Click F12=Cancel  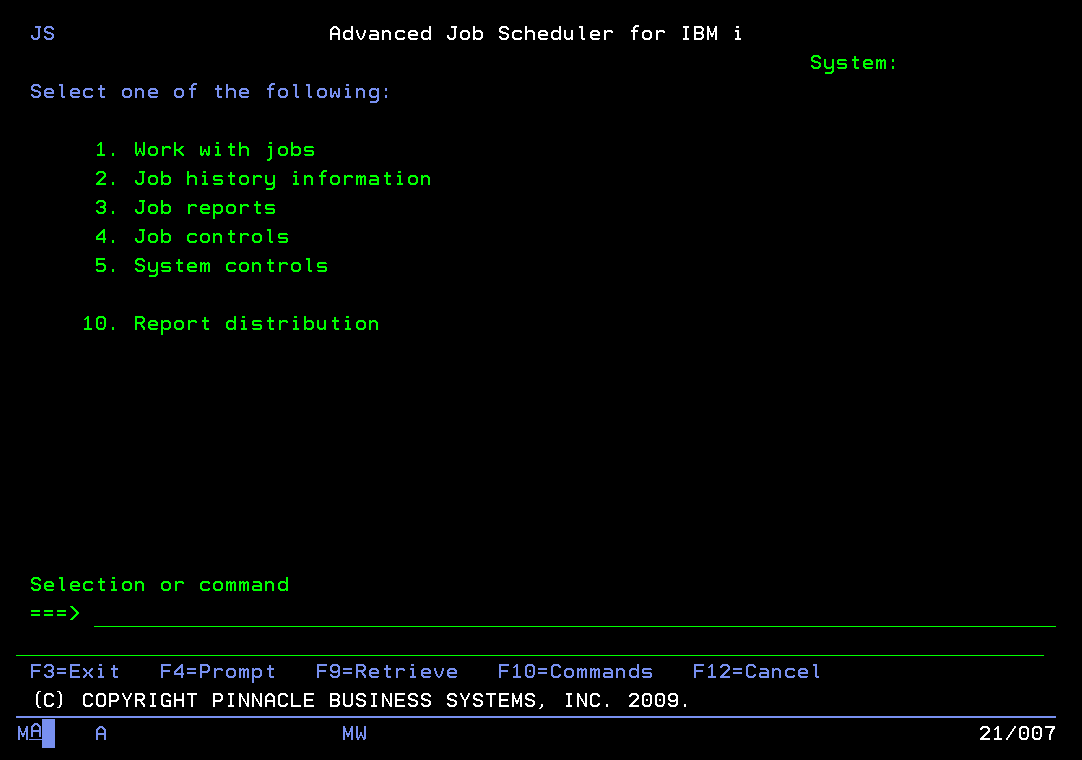756,671
